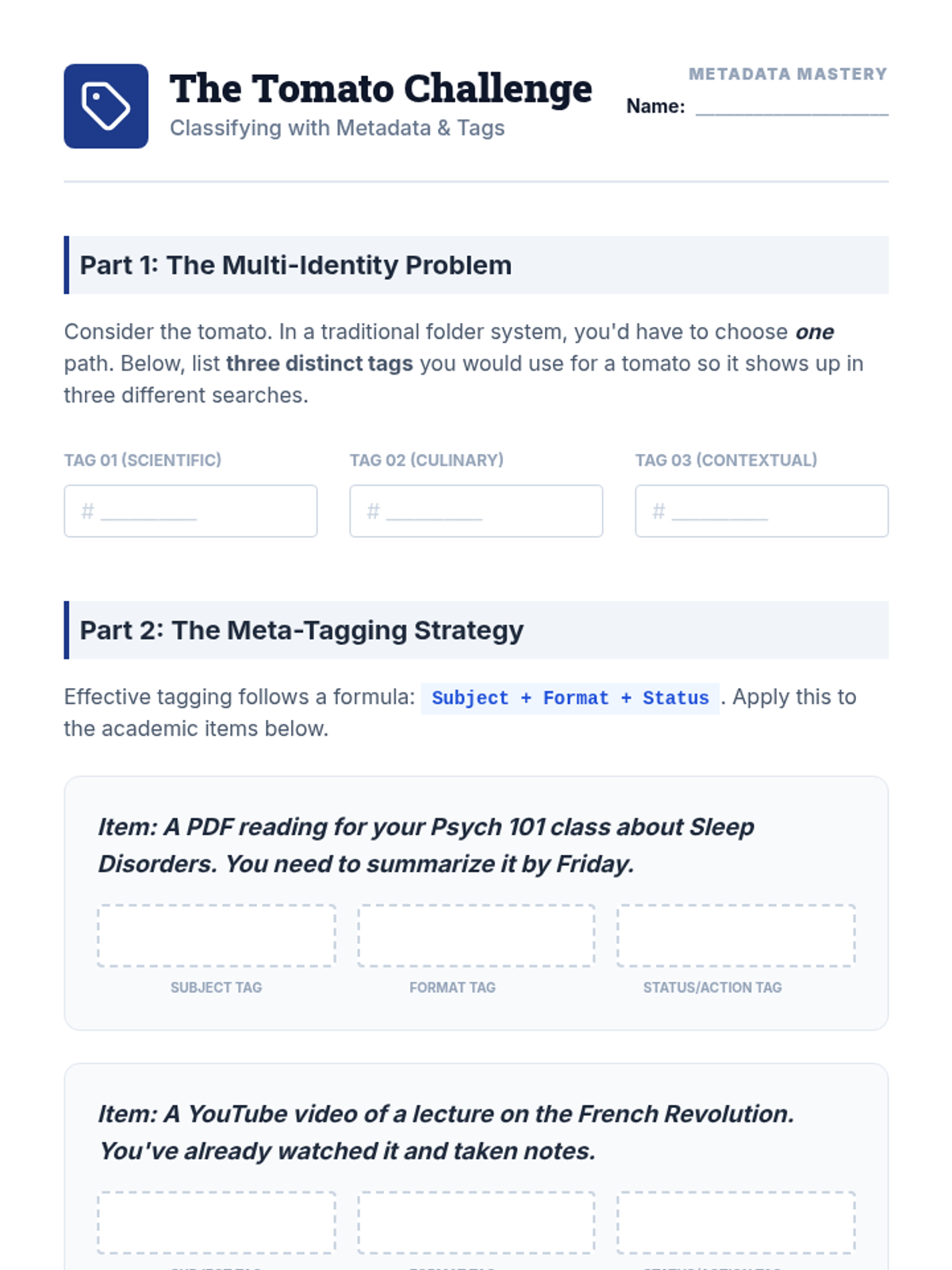
Task: Click the Tag 01 Scientific input box
Action: point(190,511)
